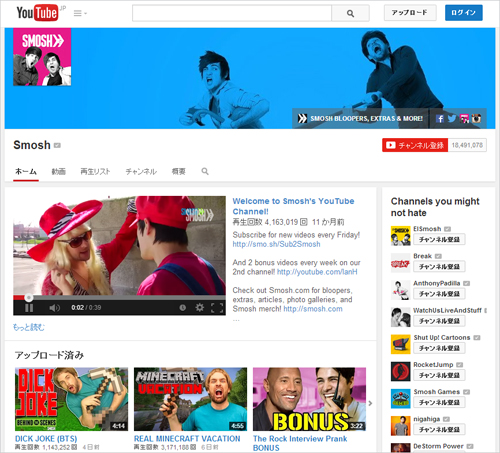This screenshot has height=453, width=500.
Task: Open the ElSmosh channel name link
Action: click(x=427, y=229)
